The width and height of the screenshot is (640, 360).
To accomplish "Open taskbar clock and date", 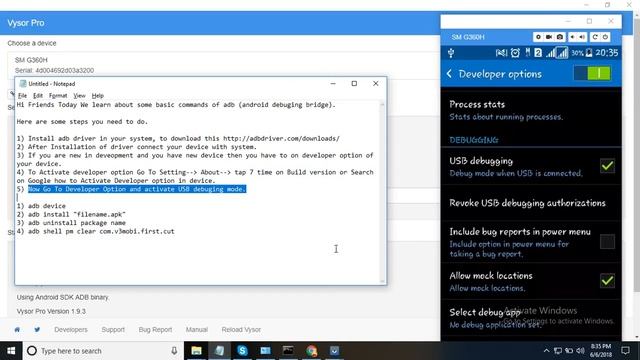I will coord(601,351).
